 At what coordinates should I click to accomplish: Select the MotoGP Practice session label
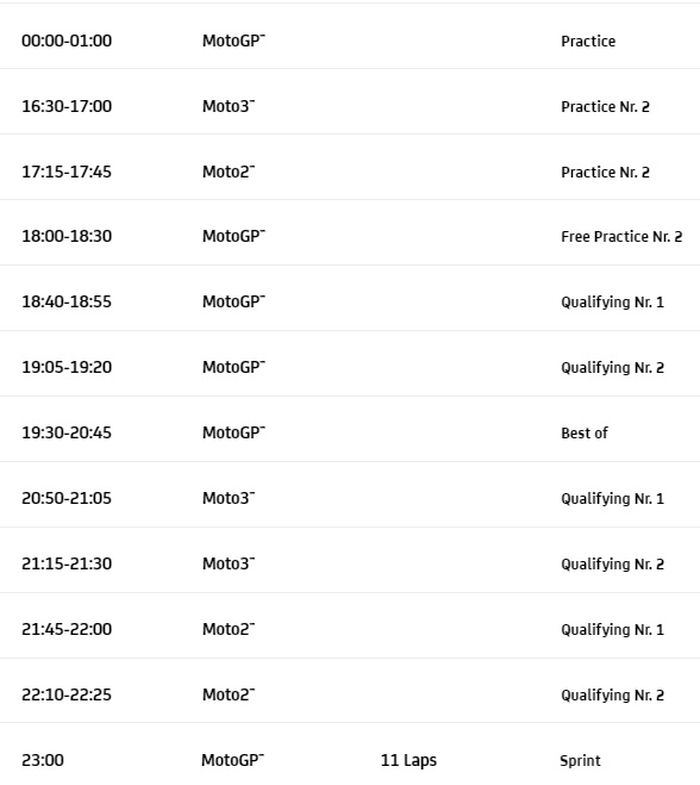click(x=588, y=41)
